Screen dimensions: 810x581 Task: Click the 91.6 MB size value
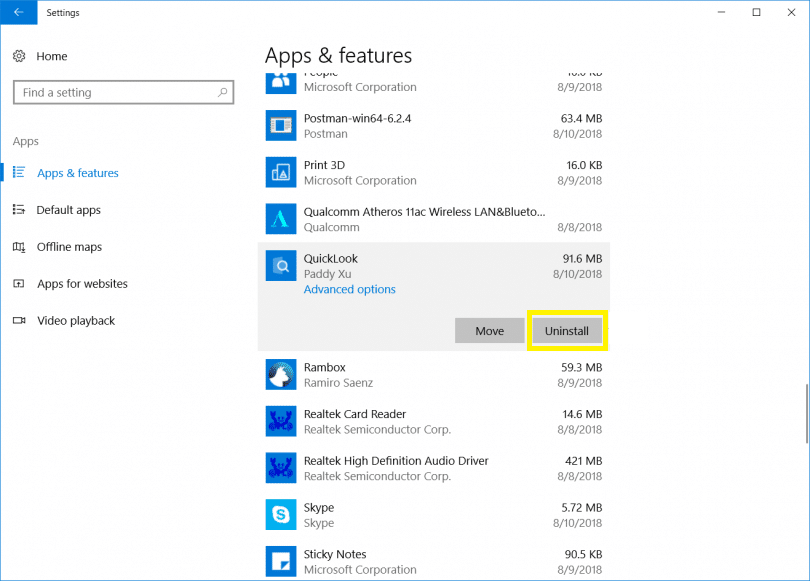click(x=583, y=259)
